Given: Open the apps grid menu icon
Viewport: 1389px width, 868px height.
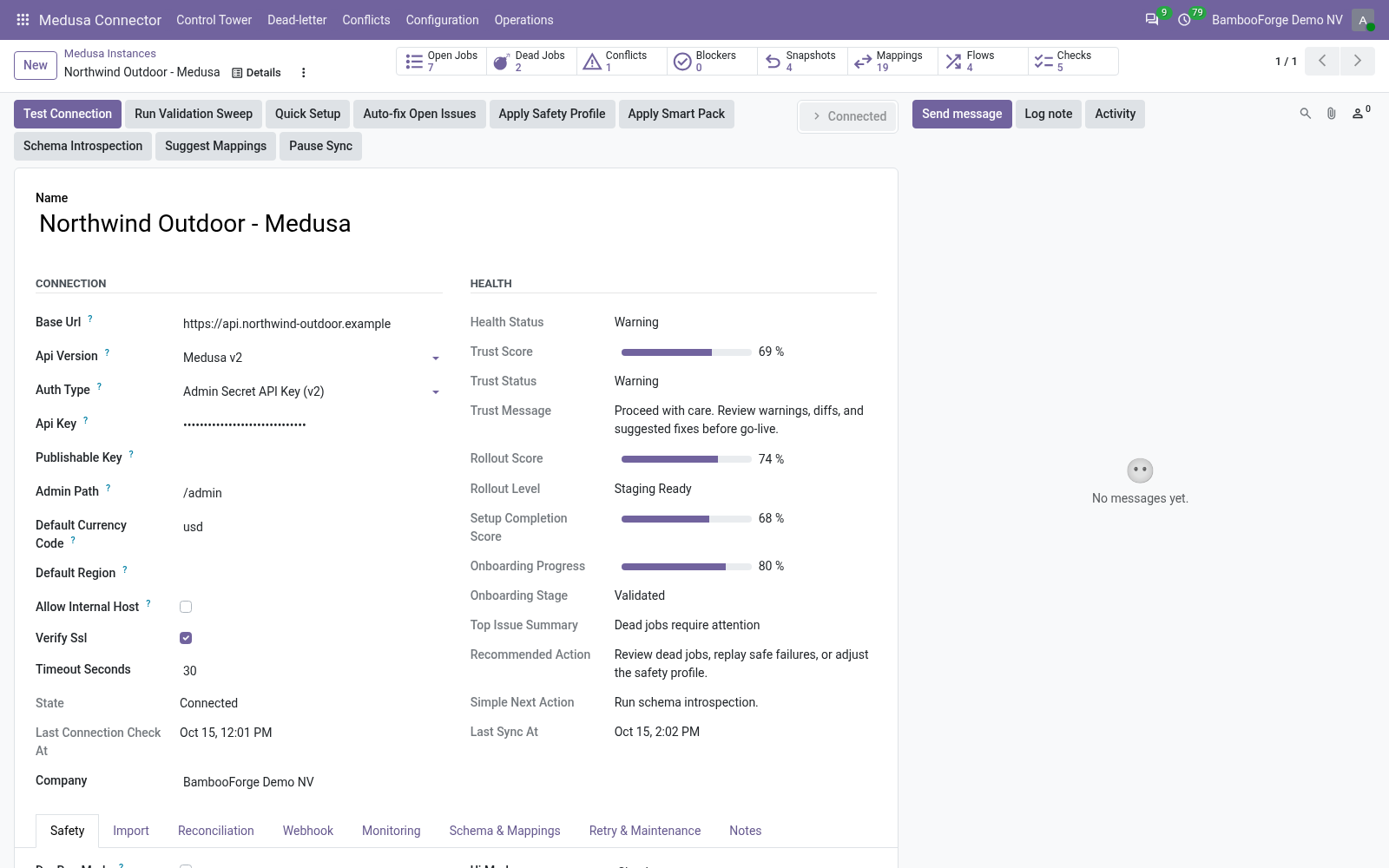Looking at the screenshot, I should coord(23,19).
